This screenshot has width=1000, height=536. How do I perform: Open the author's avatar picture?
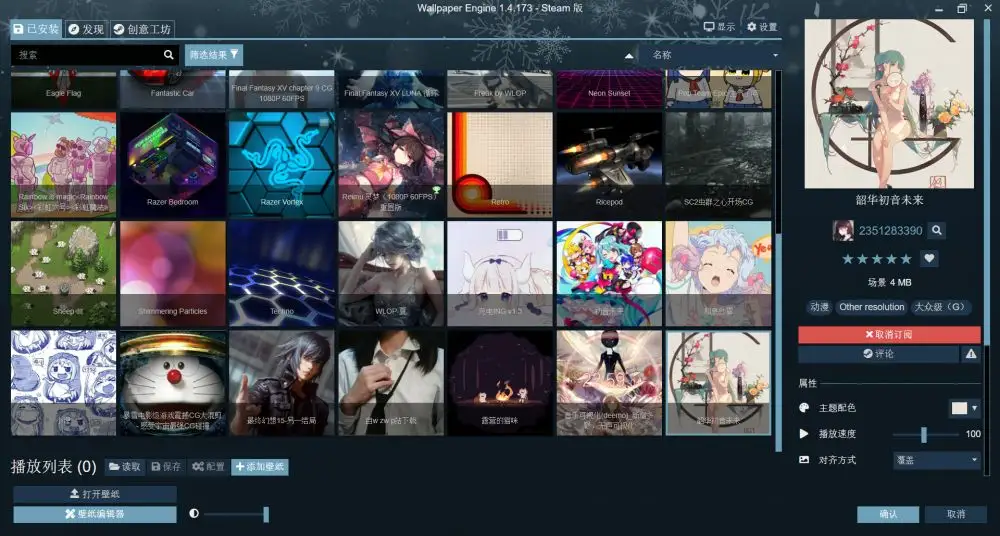pyautogui.click(x=842, y=230)
